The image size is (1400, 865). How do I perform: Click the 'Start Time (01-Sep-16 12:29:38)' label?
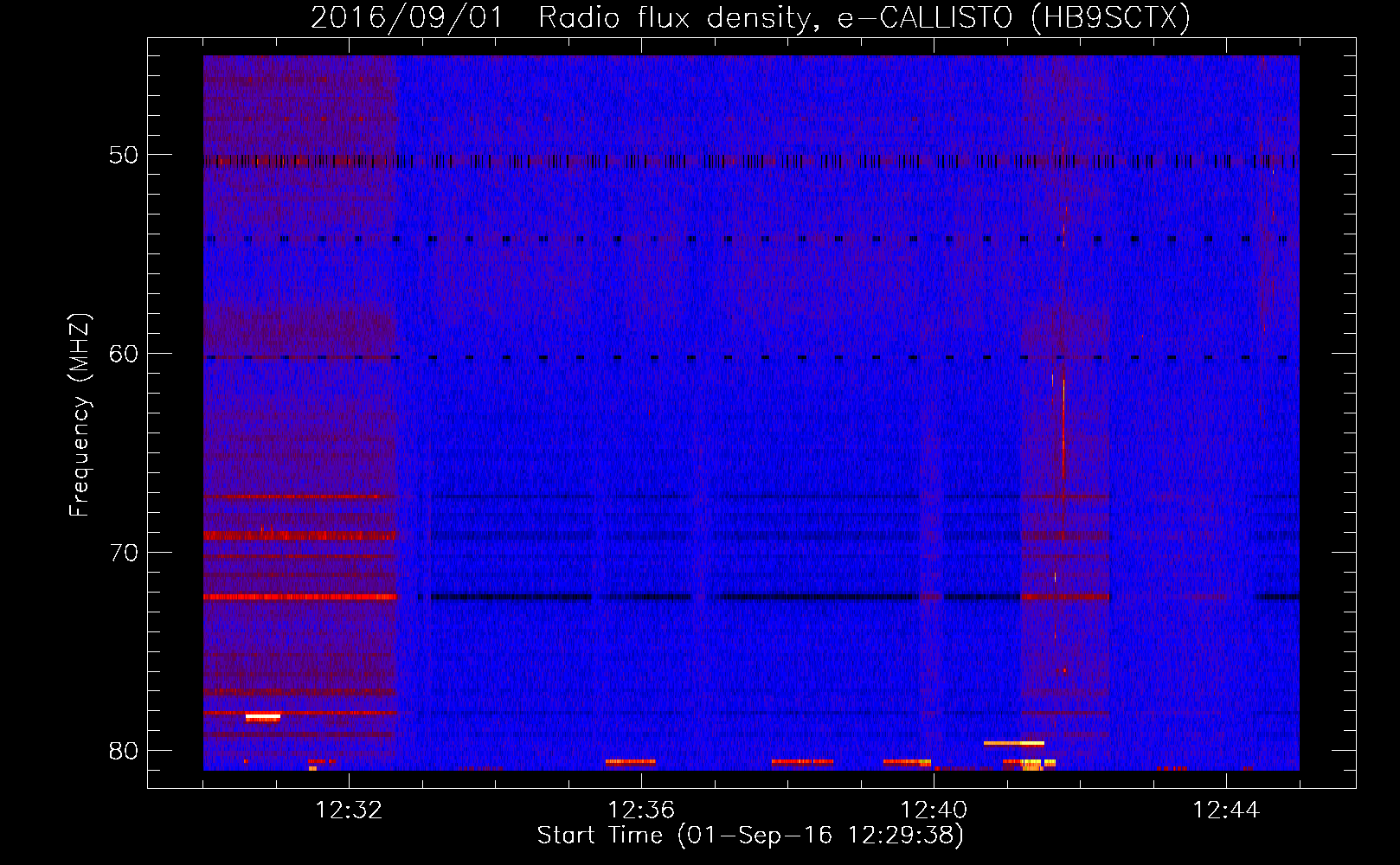(x=750, y=836)
